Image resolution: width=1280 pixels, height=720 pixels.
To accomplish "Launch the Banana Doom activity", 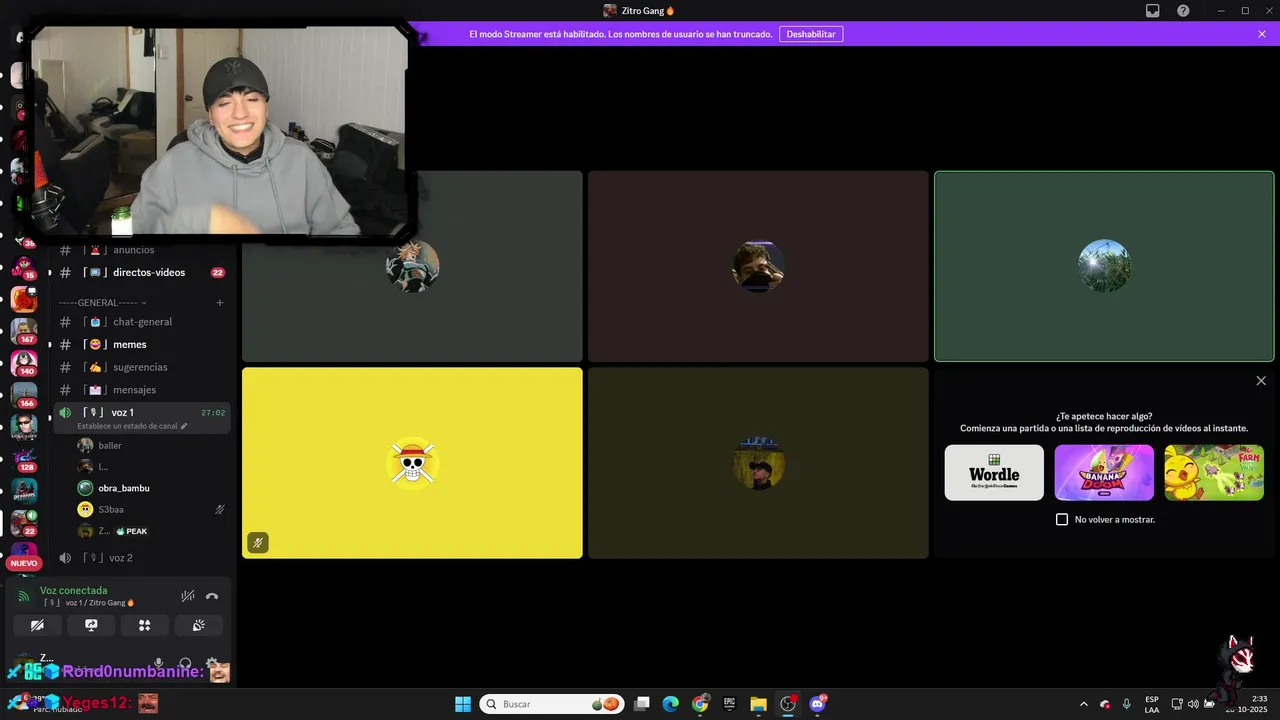I will (1104, 473).
